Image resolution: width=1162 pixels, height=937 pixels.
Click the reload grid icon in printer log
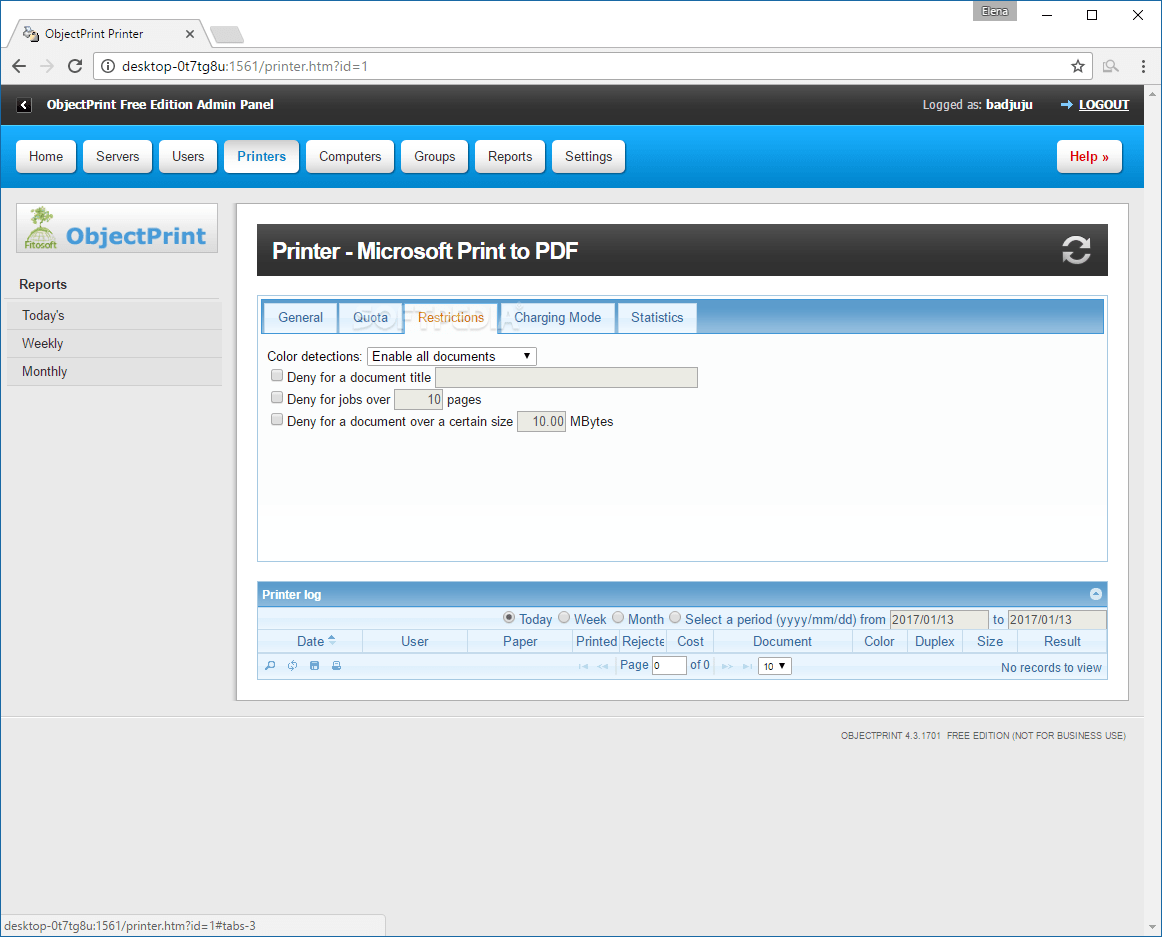[293, 666]
